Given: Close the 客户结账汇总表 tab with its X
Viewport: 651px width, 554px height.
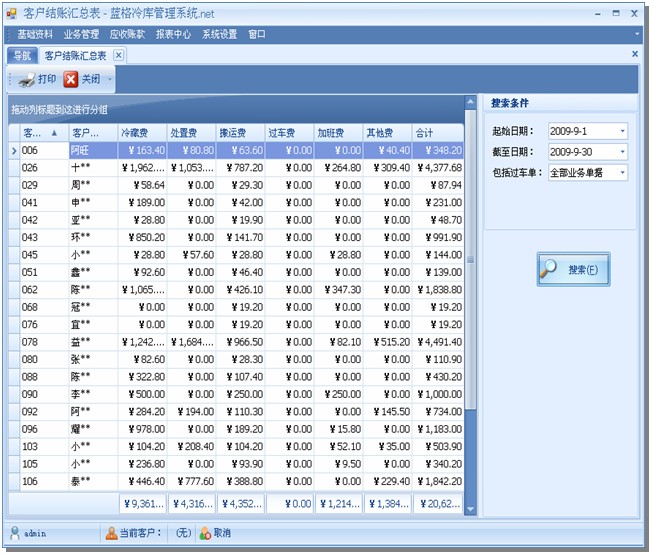Looking at the screenshot, I should coord(118,55).
